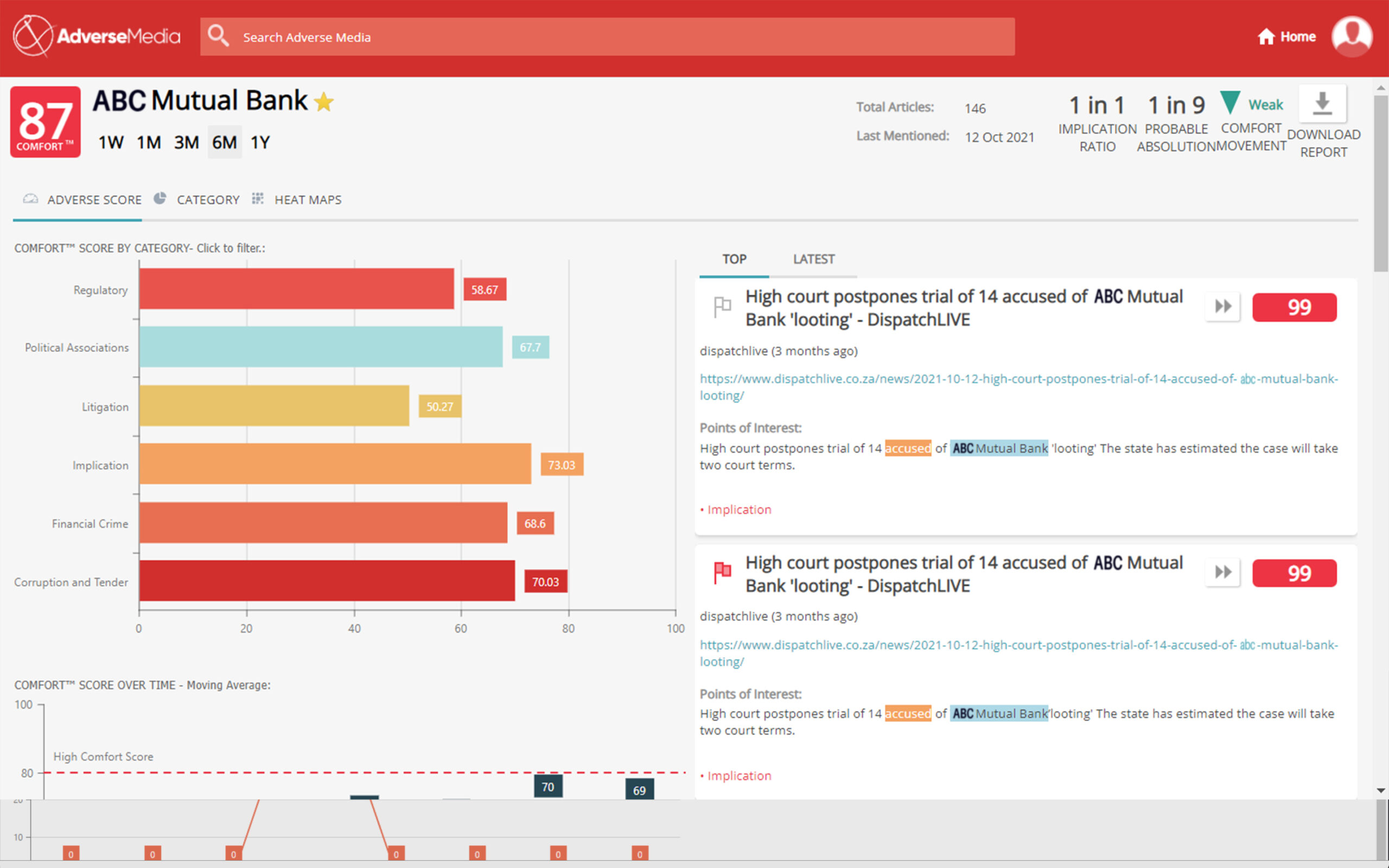Click the Category pie chart icon
Screen dimensions: 1389x868
pos(160,198)
